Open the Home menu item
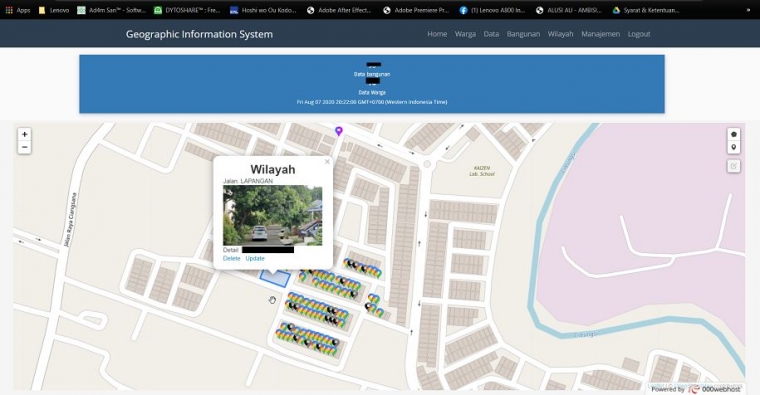Screen dimensions: 760x395 point(437,34)
